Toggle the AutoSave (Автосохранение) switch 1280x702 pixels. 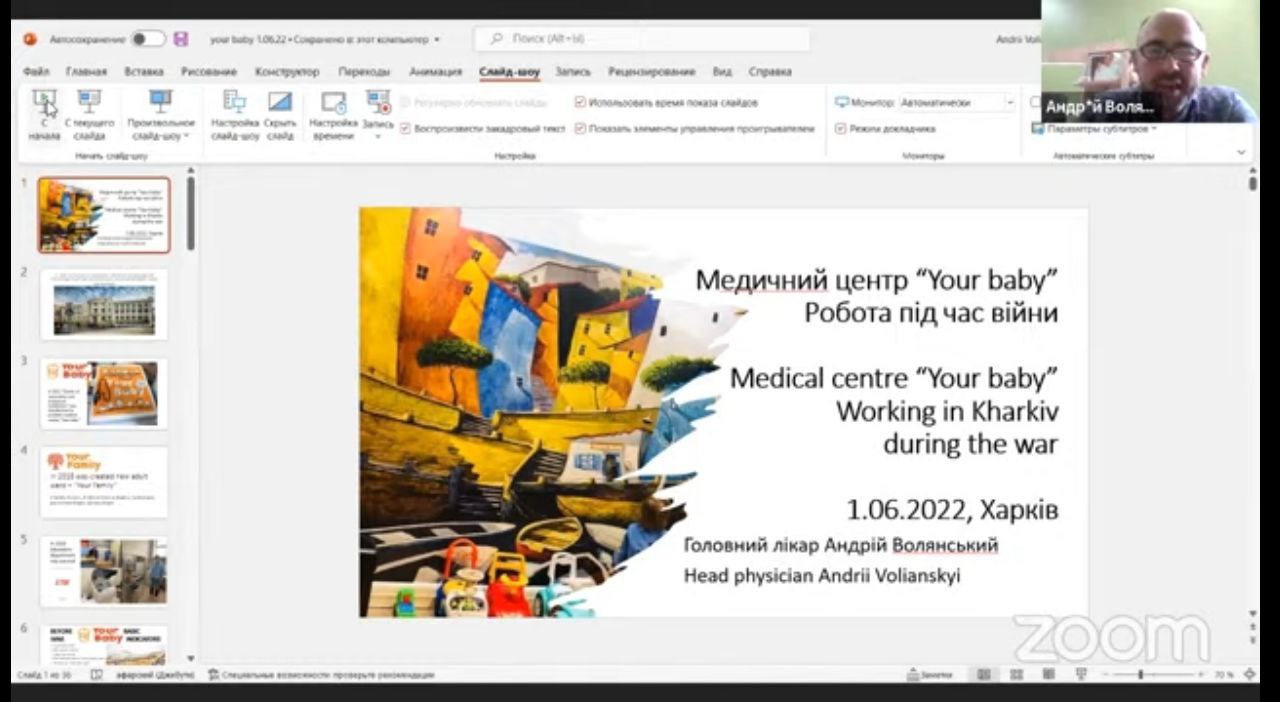(x=148, y=39)
